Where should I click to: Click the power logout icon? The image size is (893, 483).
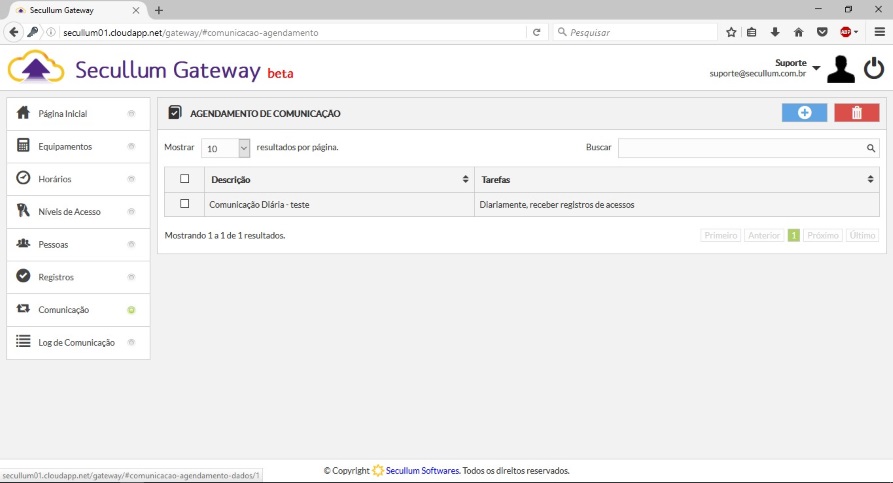pyautogui.click(x=873, y=68)
